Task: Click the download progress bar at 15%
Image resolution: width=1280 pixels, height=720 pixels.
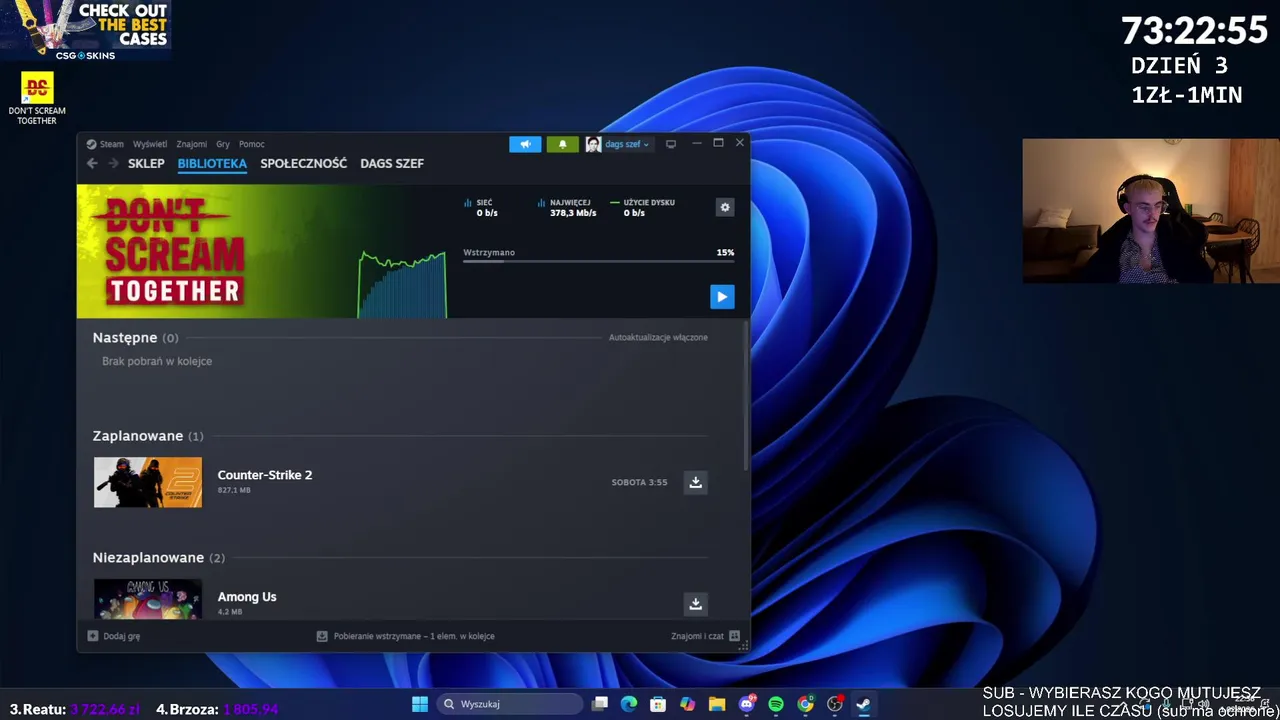Action: pyautogui.click(x=598, y=261)
